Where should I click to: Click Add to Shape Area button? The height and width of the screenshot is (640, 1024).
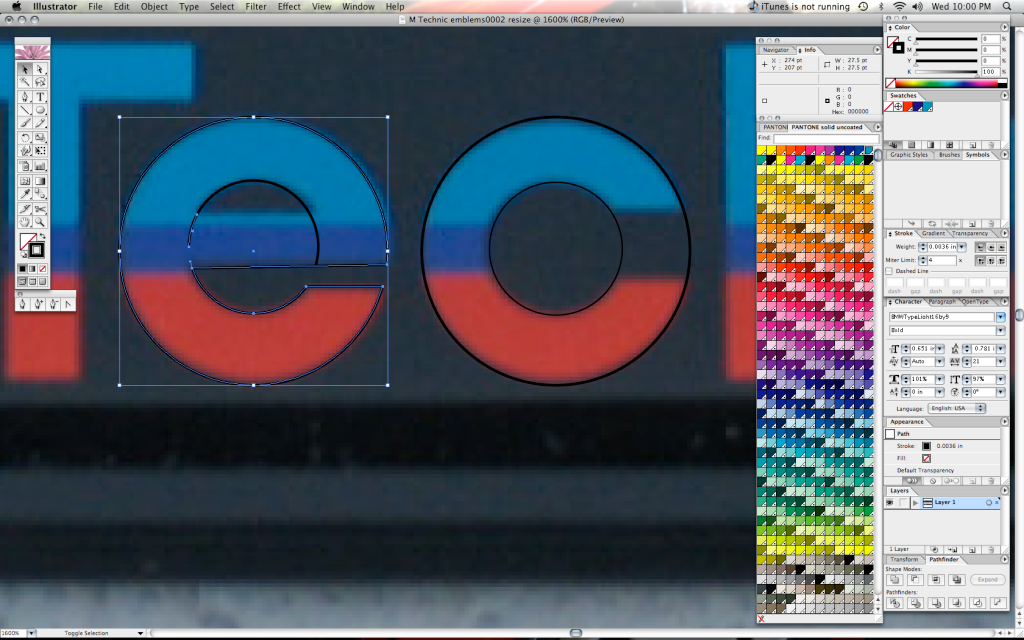894,579
